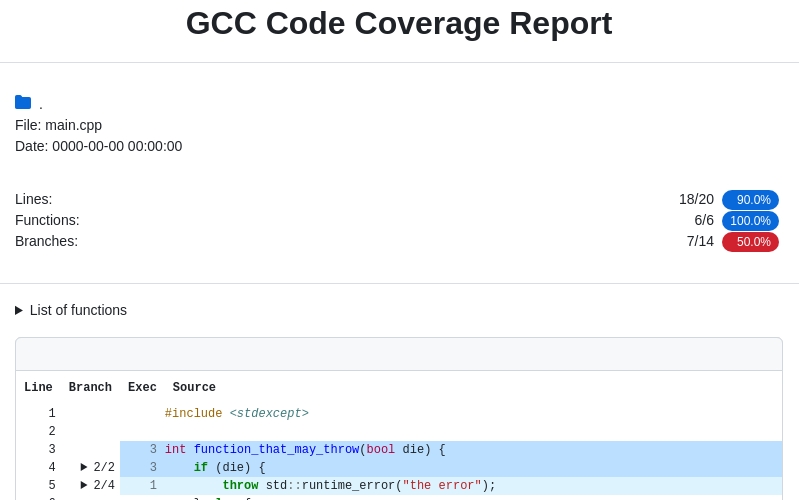Click the 100.0% functions coverage badge
This screenshot has width=800, height=500.
(x=750, y=221)
